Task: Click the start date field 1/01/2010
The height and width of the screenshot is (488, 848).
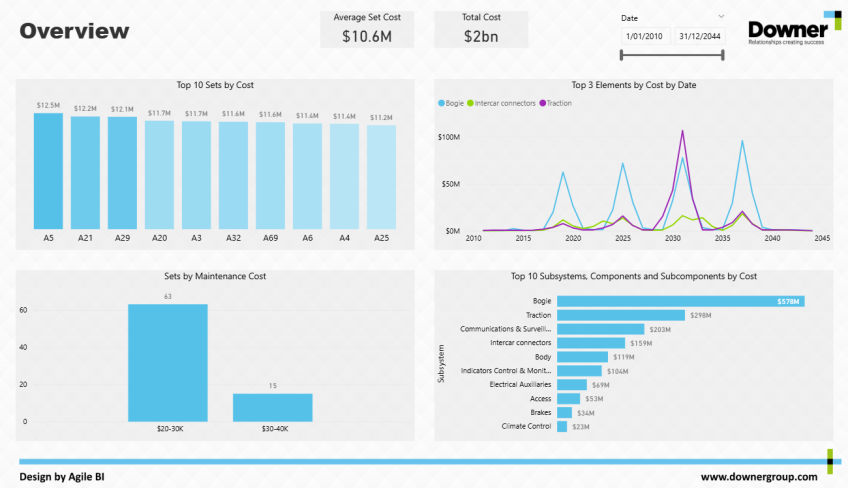Action: [645, 36]
